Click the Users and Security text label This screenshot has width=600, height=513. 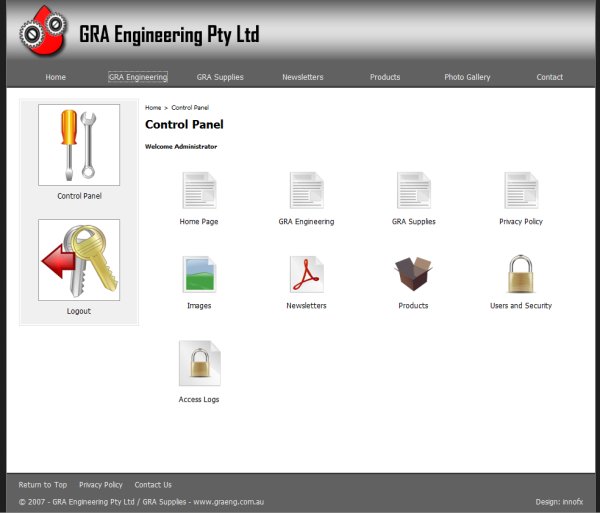point(521,306)
